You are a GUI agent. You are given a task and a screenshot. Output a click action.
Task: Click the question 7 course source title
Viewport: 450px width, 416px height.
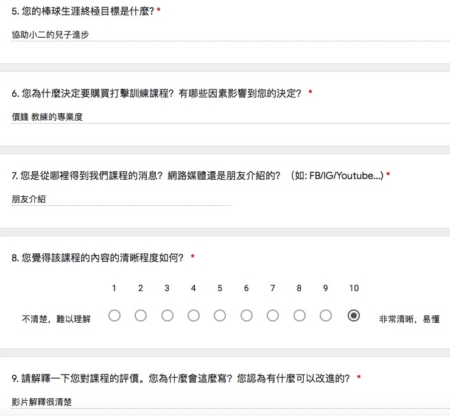tap(197, 176)
